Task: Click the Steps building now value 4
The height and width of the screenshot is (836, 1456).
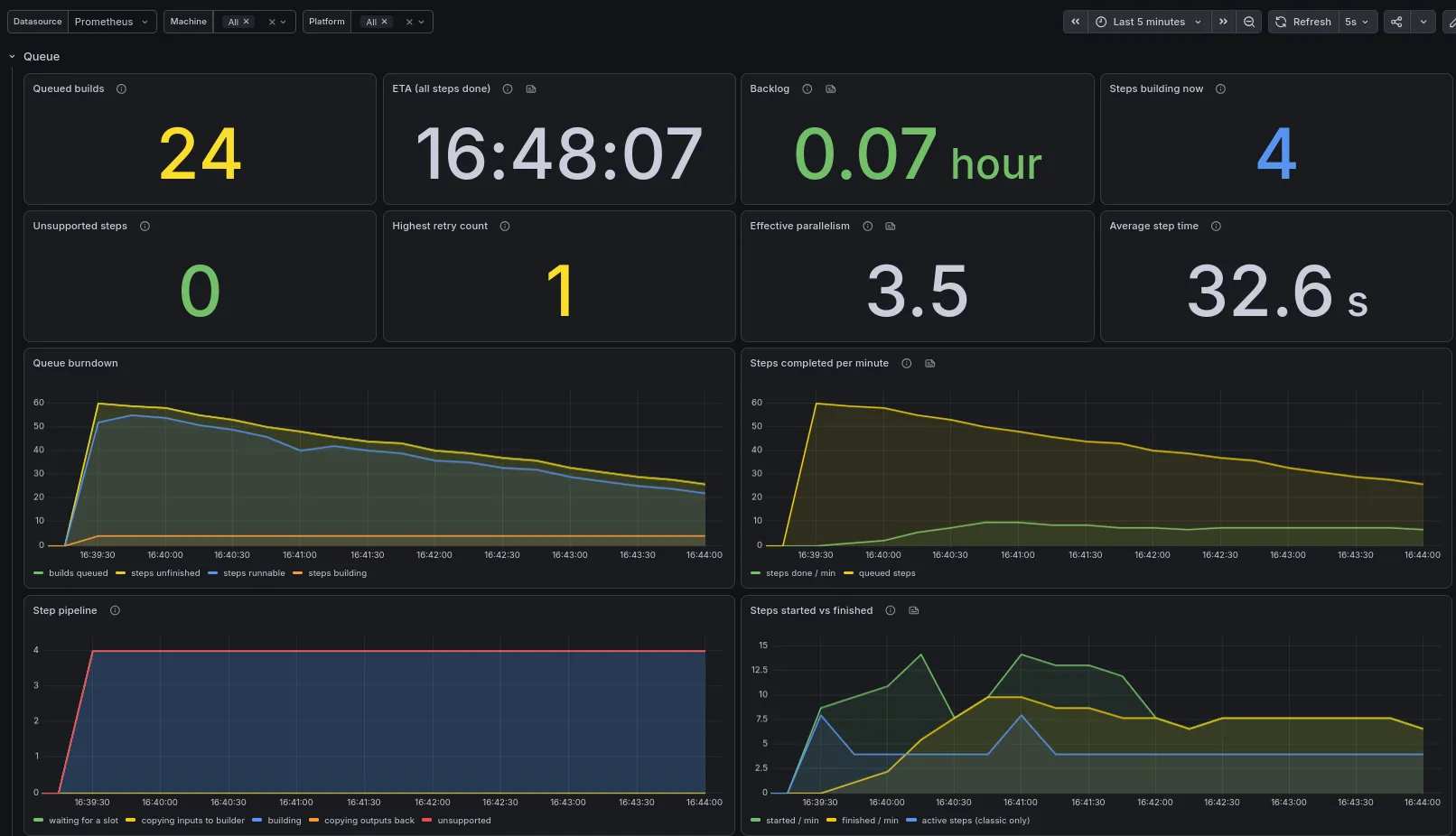Action: (1276, 153)
